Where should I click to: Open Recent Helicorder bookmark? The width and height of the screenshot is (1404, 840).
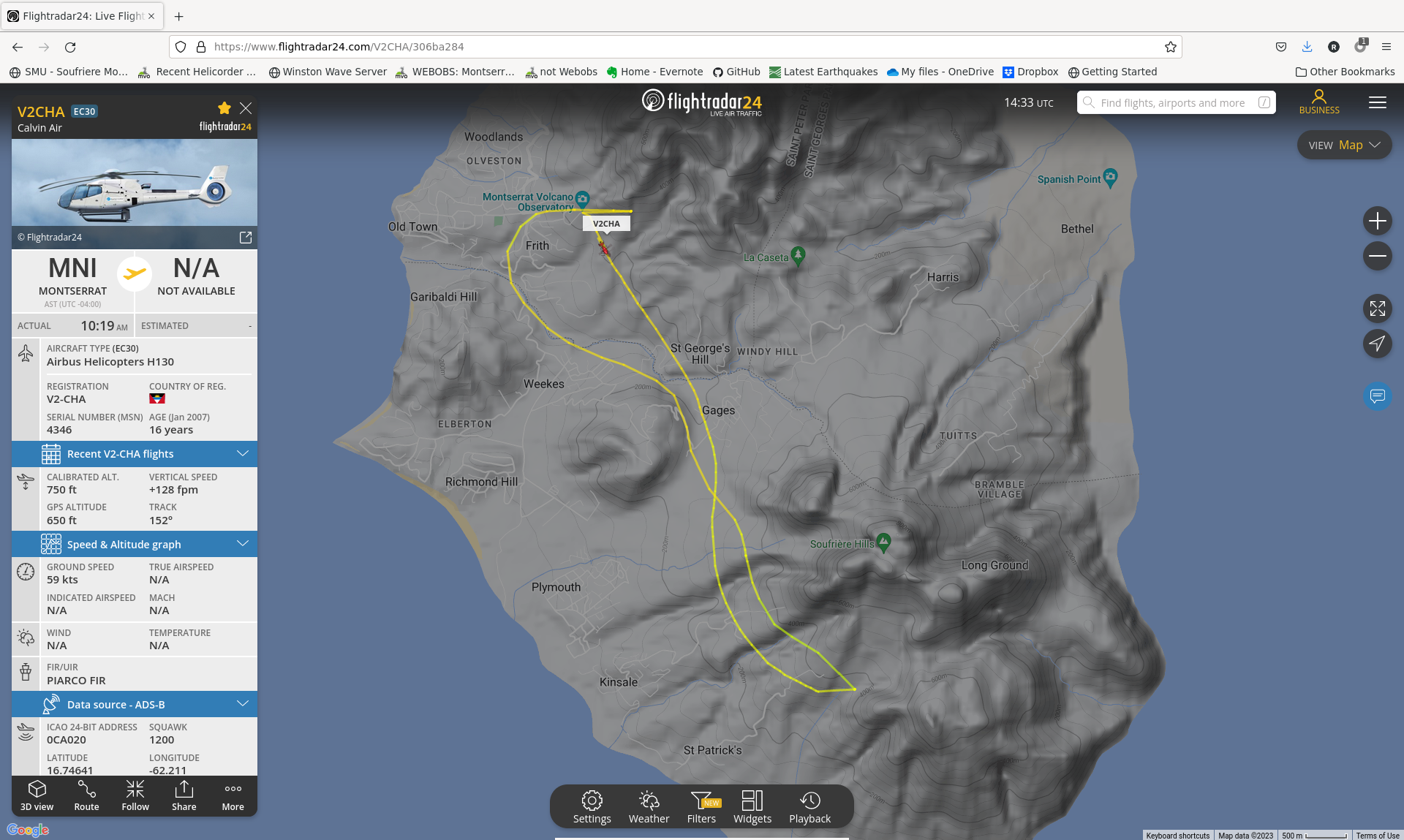click(x=197, y=72)
